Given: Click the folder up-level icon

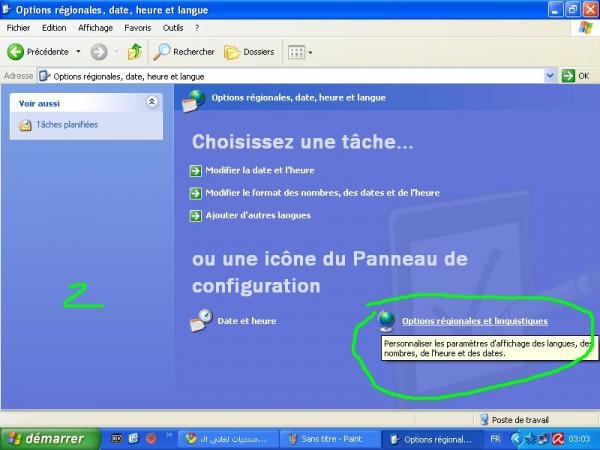Looking at the screenshot, I should 134,51.
